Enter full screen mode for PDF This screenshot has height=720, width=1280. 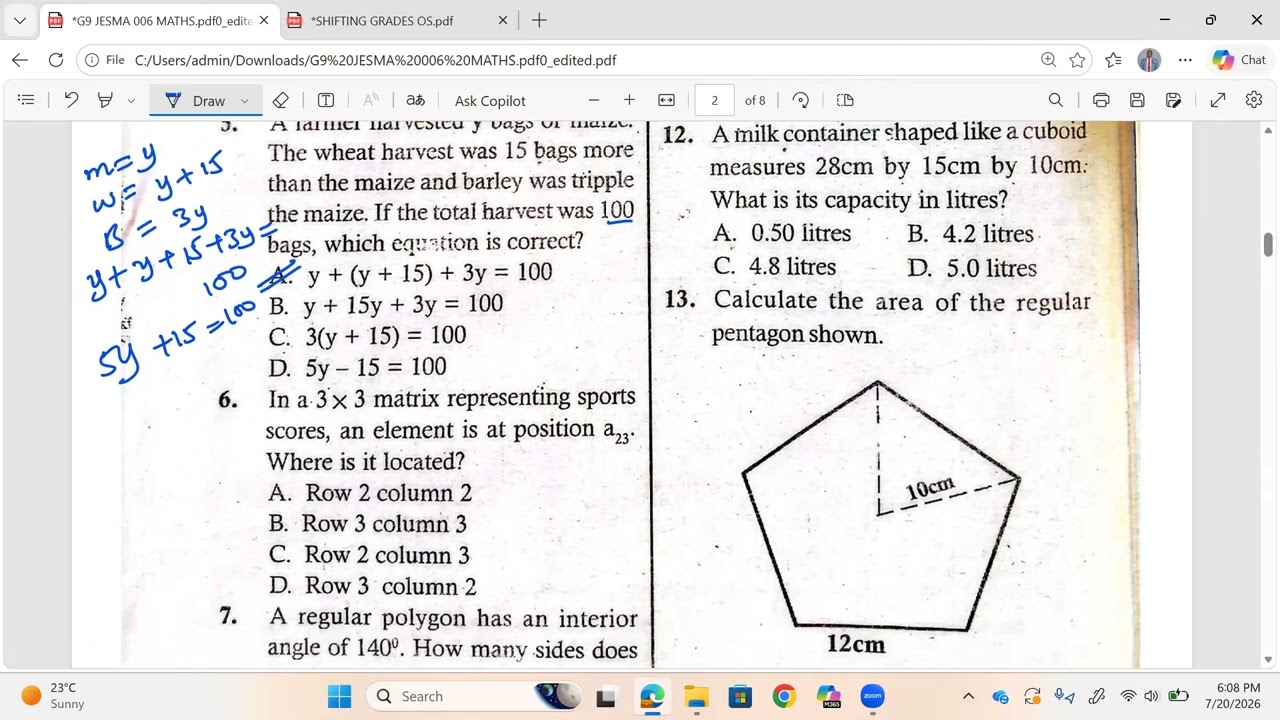click(1218, 100)
